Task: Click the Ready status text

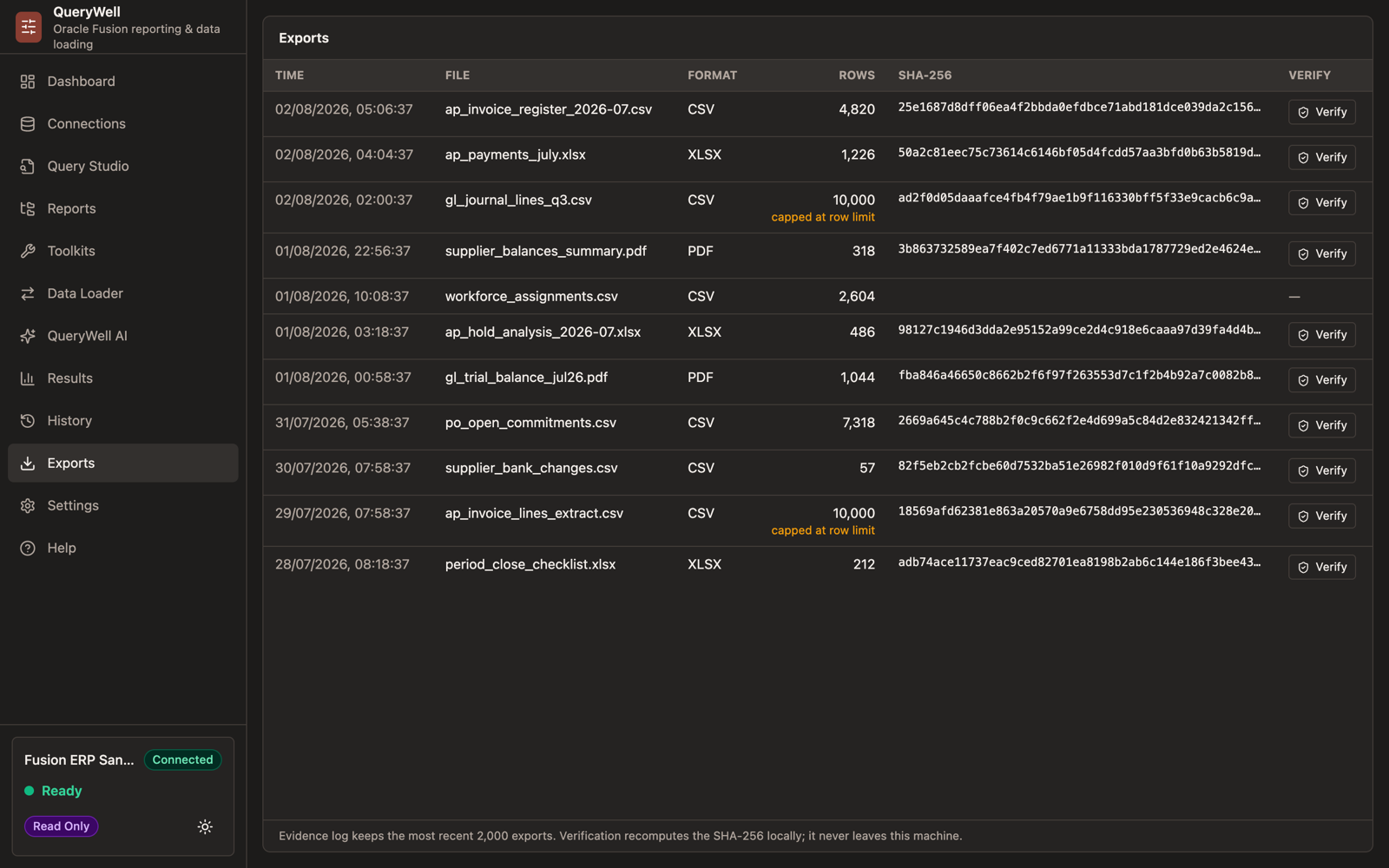Action: coord(62,791)
